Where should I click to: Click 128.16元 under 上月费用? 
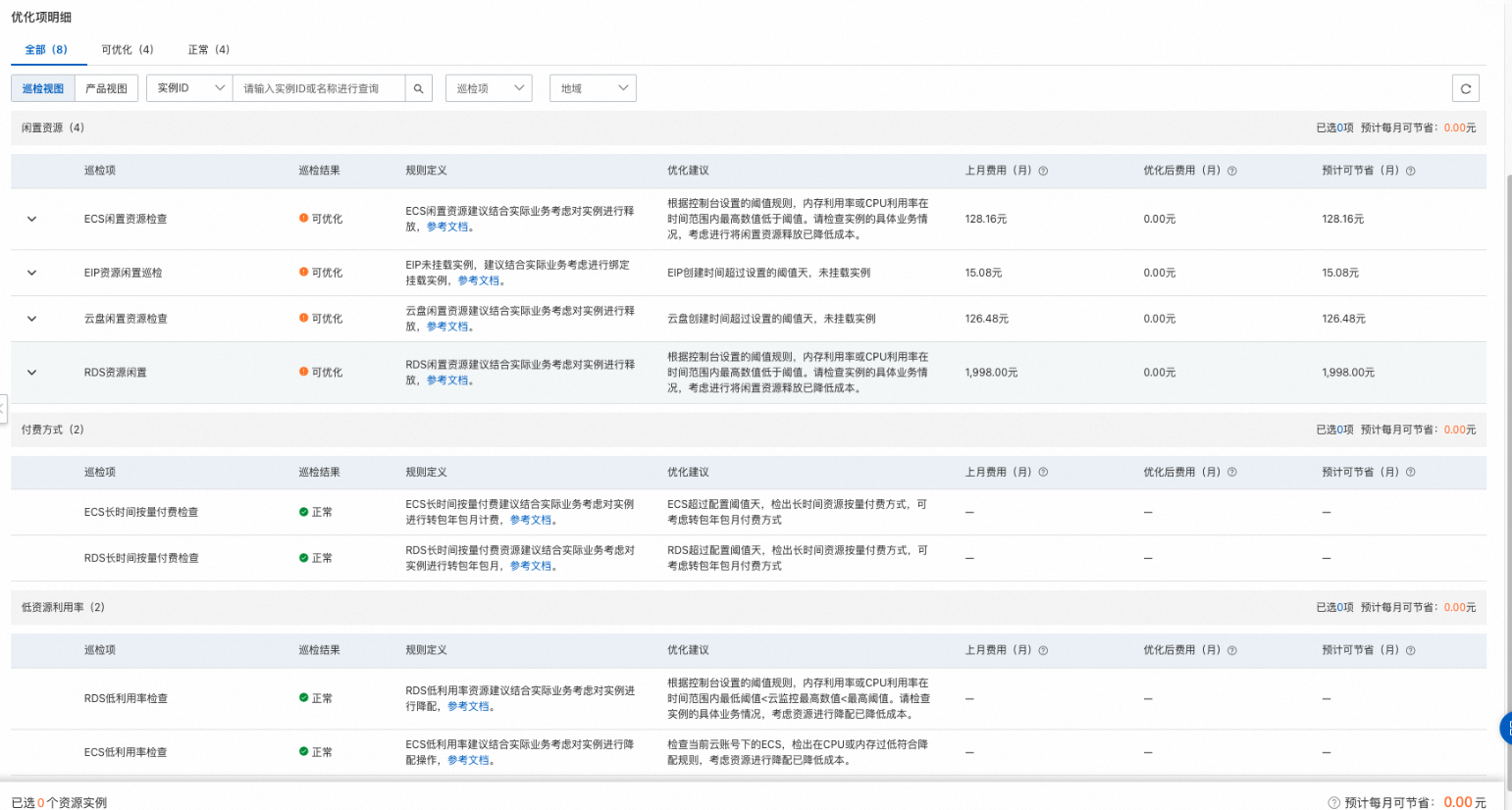(986, 219)
